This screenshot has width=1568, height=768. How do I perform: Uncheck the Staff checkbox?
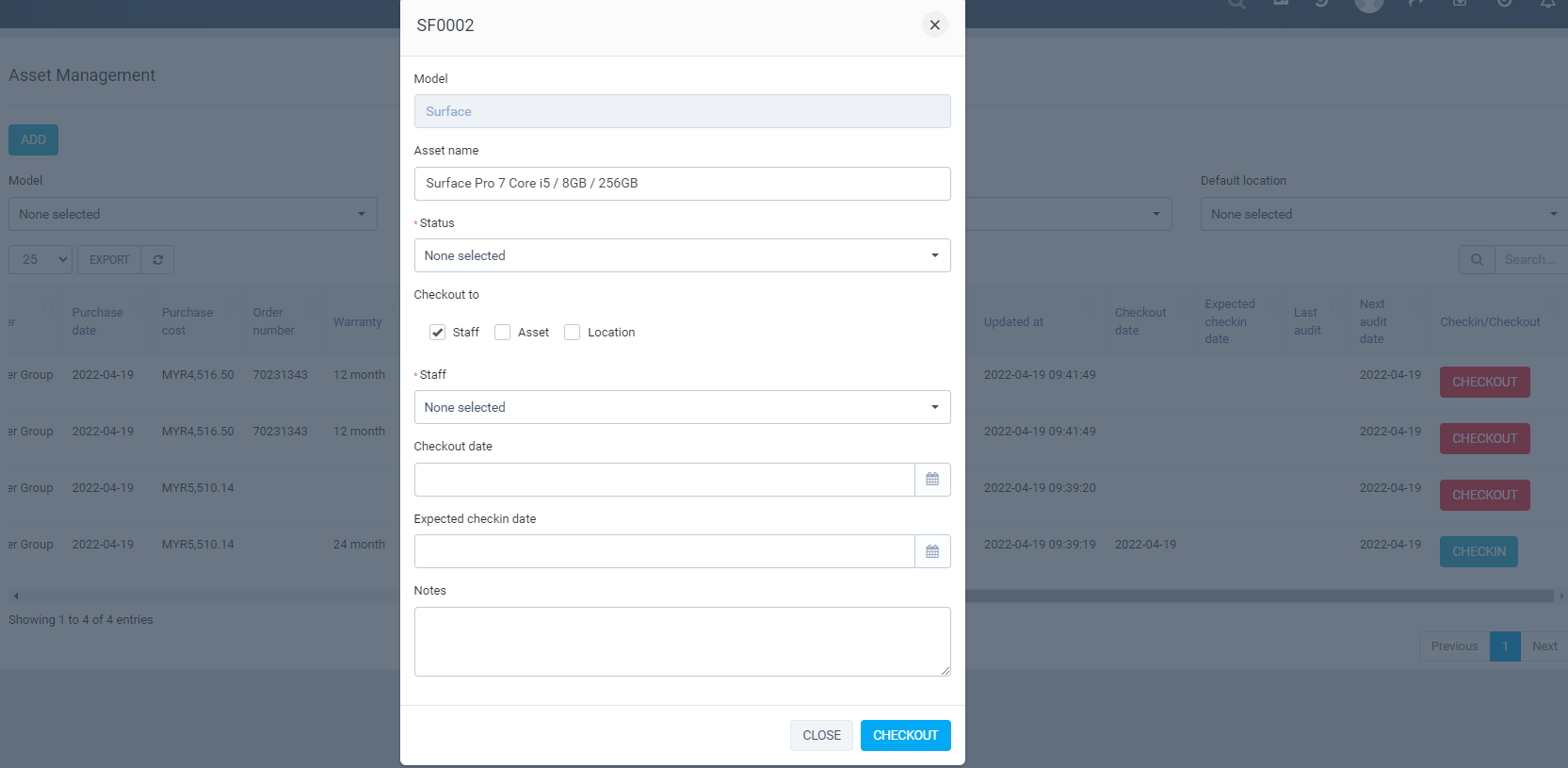pos(438,333)
